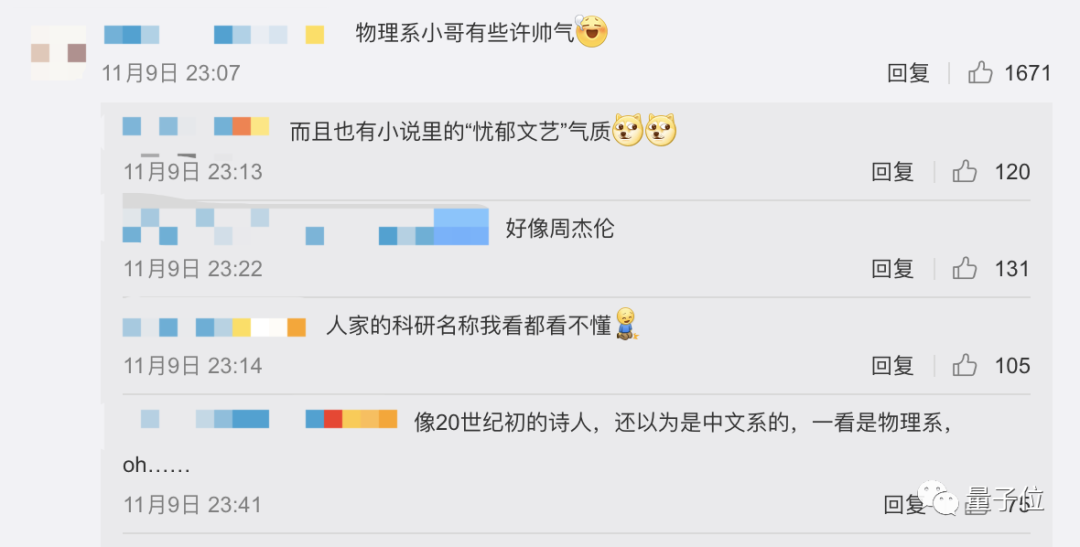Reply to the 忧郁文艺 comment

[892, 172]
